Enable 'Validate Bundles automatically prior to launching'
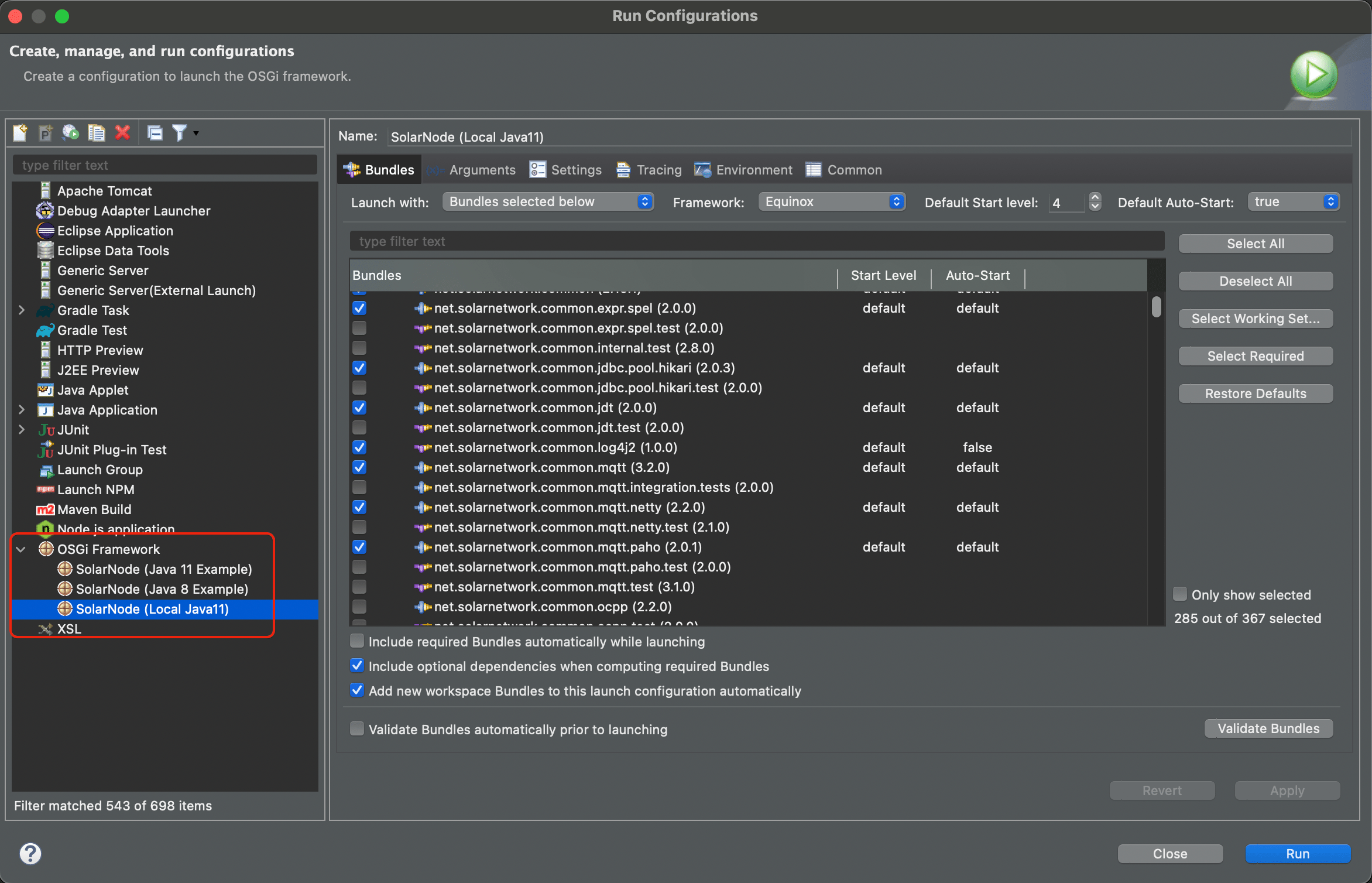Screen dimensions: 1372x883 (x=356, y=728)
